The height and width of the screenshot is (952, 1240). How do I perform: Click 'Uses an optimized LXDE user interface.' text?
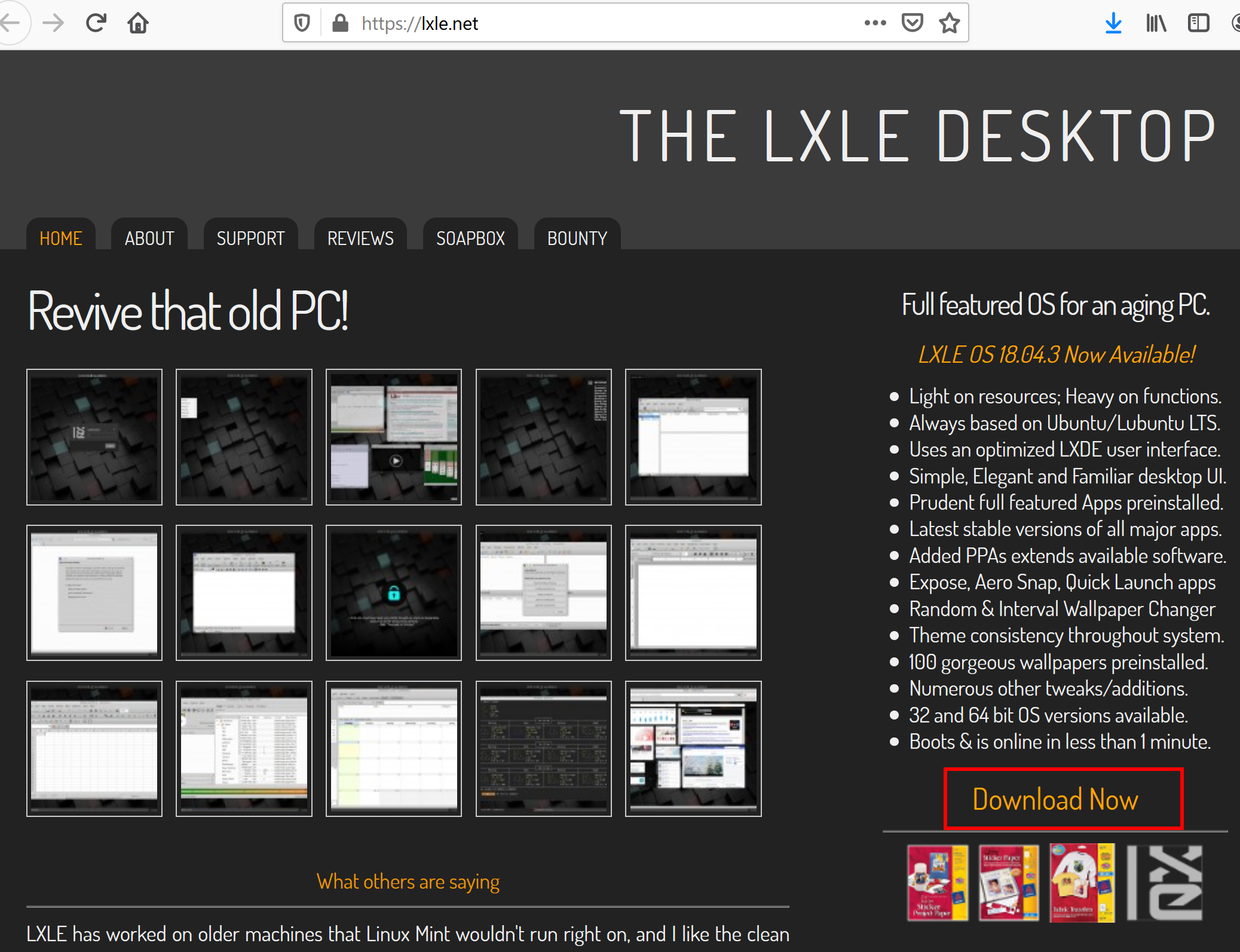click(1065, 449)
